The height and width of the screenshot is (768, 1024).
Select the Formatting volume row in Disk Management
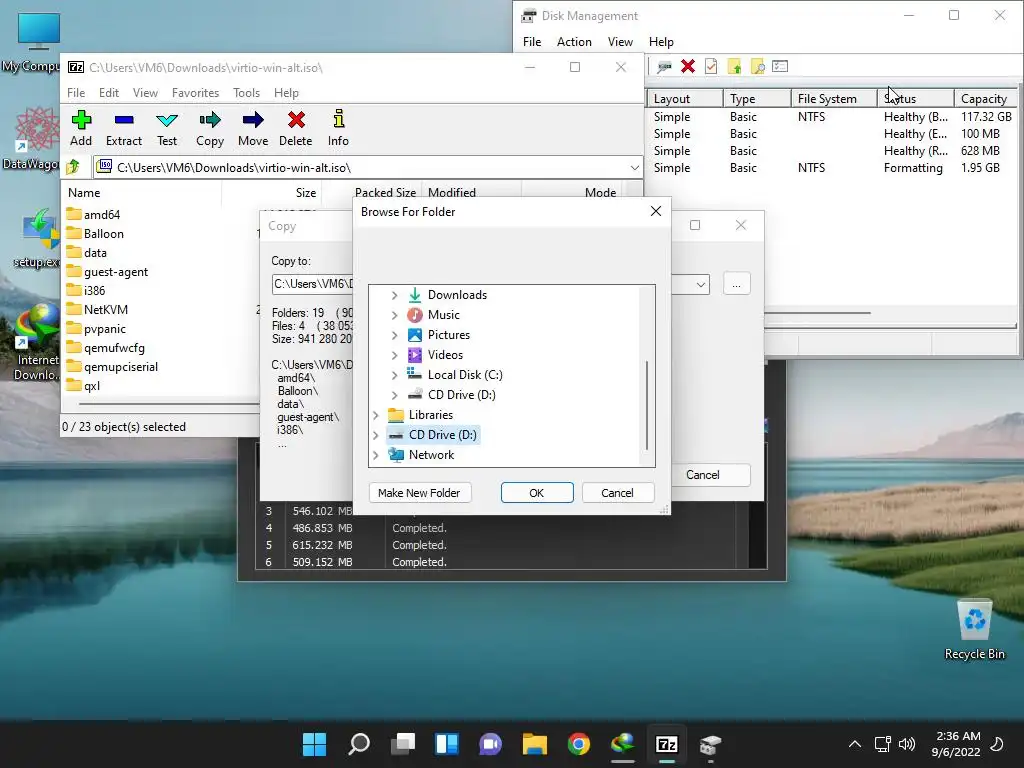coord(833,168)
